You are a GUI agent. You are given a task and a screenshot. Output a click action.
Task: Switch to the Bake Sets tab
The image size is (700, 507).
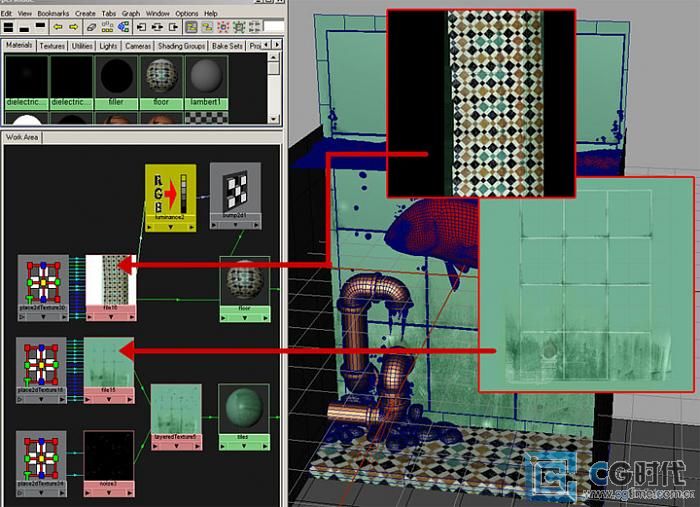(227, 46)
